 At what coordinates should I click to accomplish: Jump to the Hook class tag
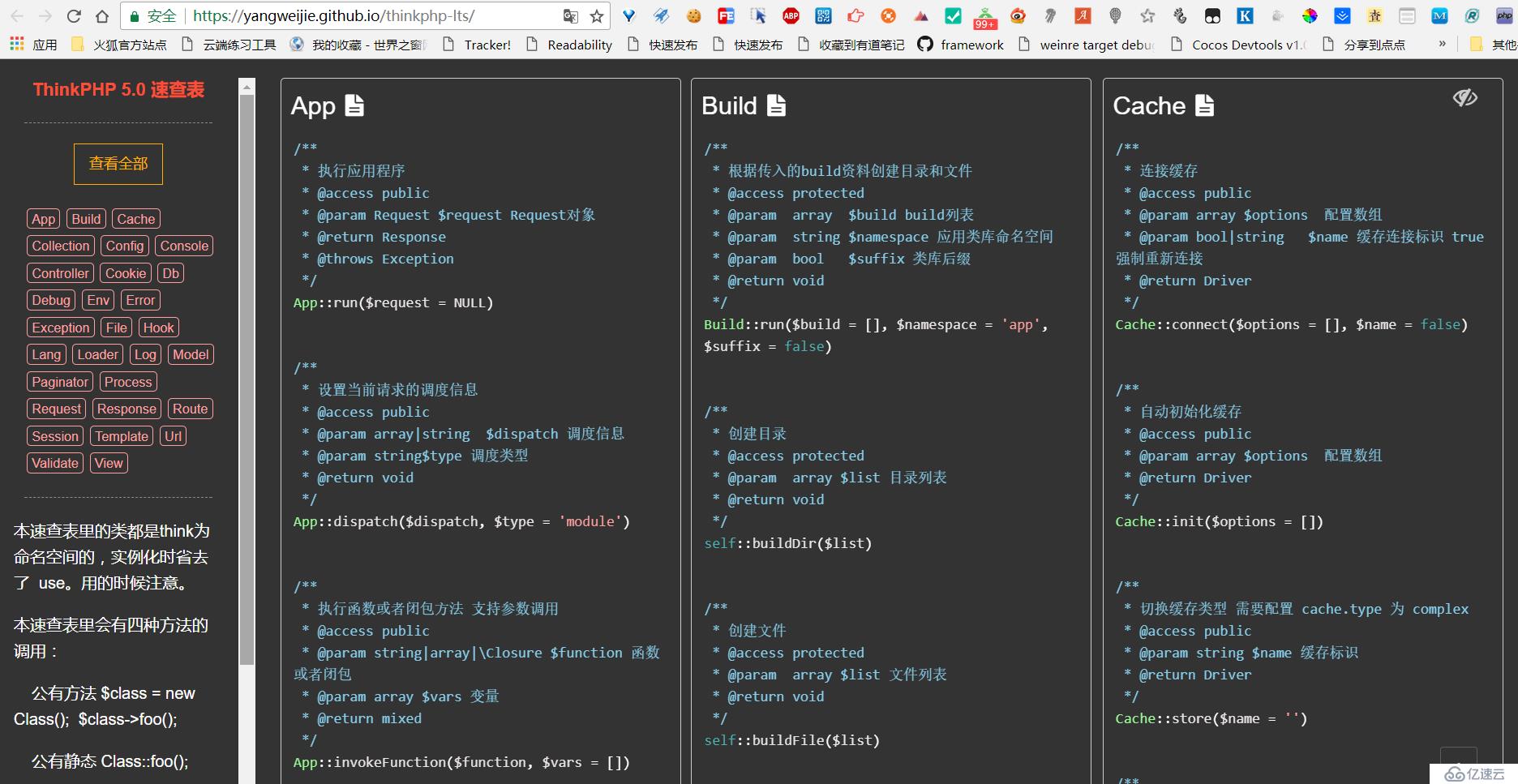pyautogui.click(x=158, y=328)
